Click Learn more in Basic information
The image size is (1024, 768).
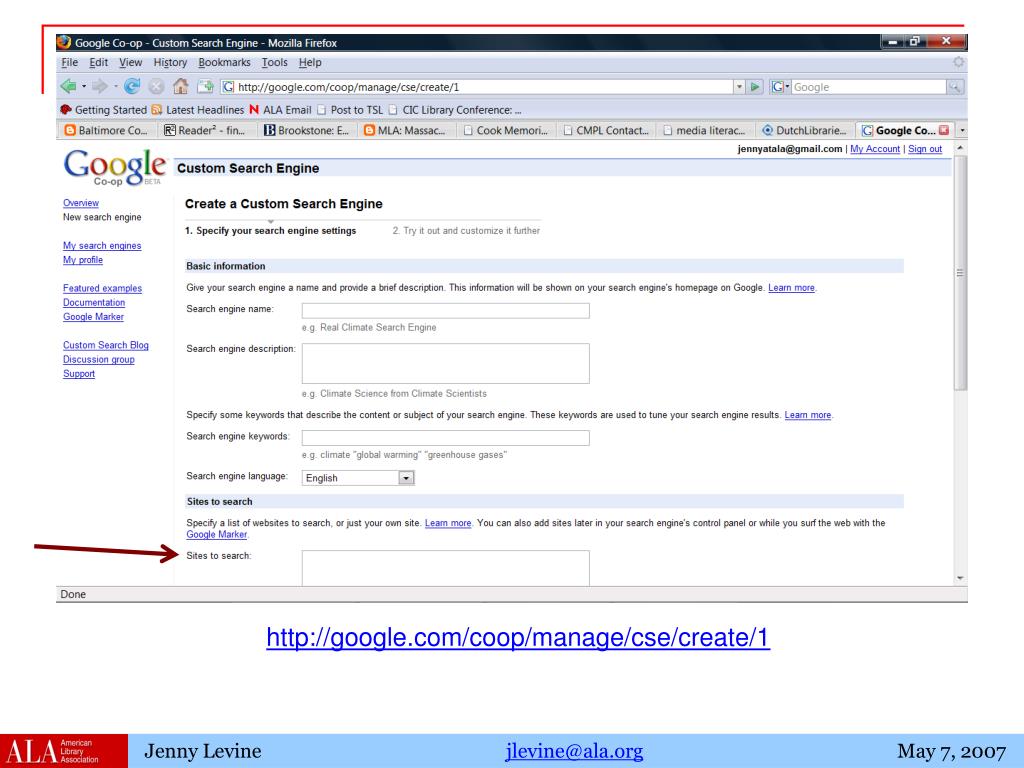pyautogui.click(x=792, y=288)
